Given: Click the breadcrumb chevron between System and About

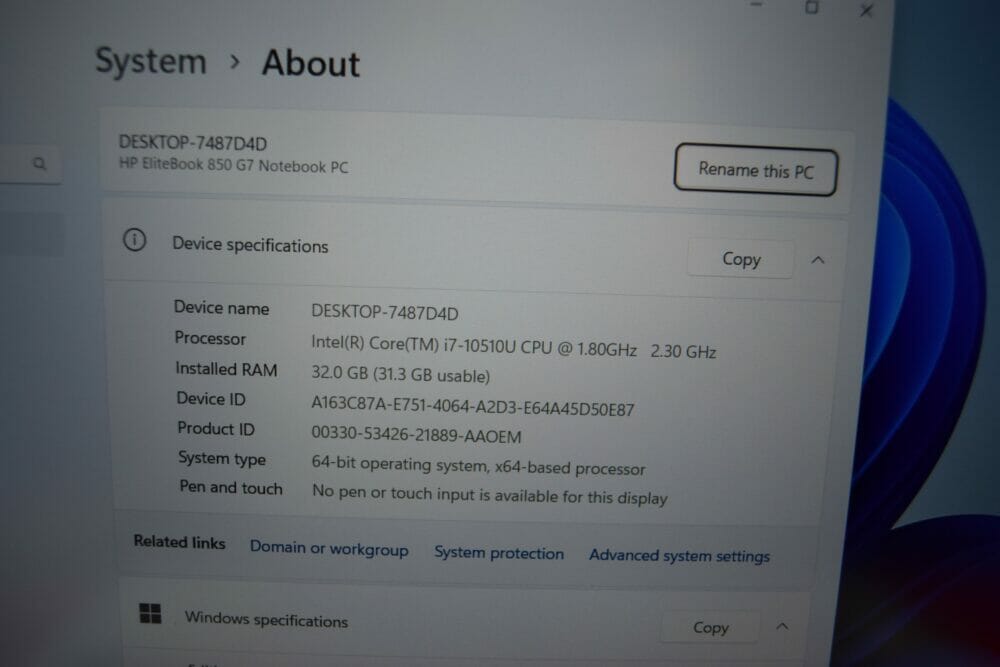Looking at the screenshot, I should click(235, 62).
